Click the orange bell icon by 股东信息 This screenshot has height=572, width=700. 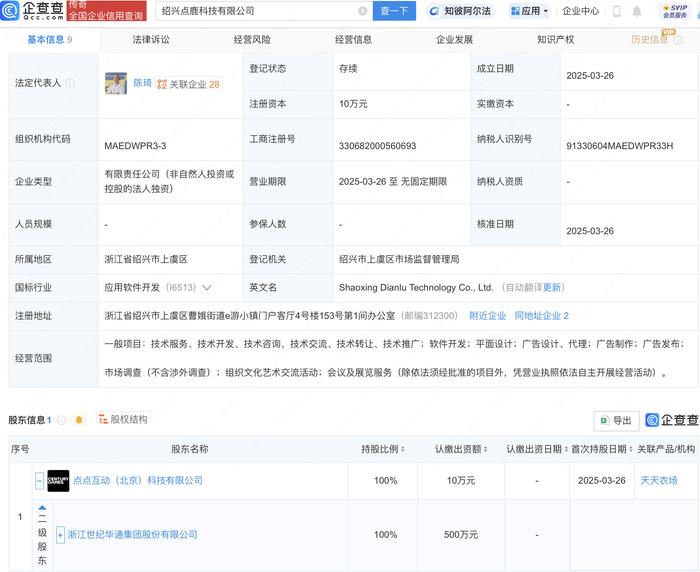[79, 420]
